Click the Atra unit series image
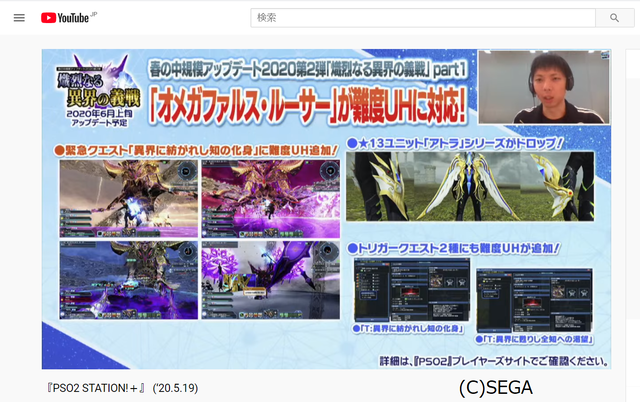Image resolution: width=640 pixels, height=402 pixels. click(470, 187)
